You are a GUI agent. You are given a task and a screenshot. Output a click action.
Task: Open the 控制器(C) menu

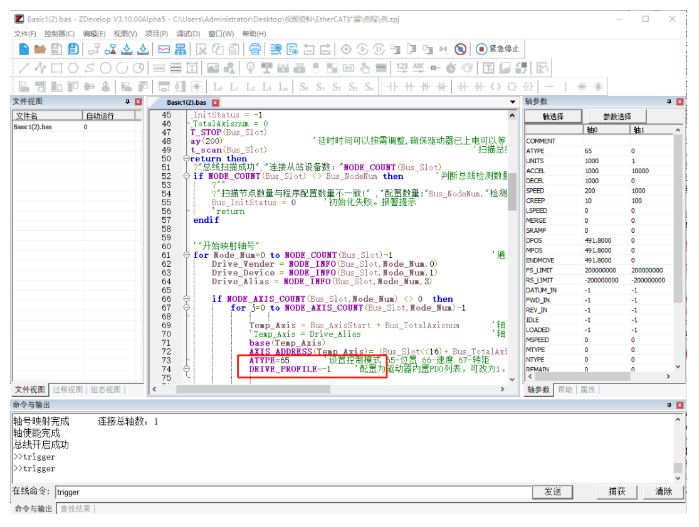pyautogui.click(x=58, y=33)
